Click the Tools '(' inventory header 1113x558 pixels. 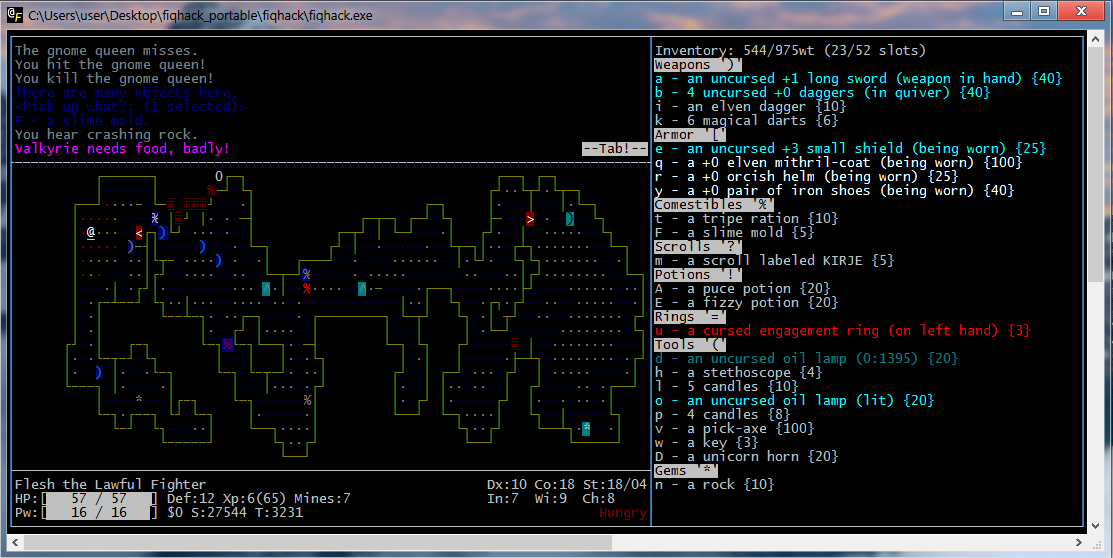point(690,344)
